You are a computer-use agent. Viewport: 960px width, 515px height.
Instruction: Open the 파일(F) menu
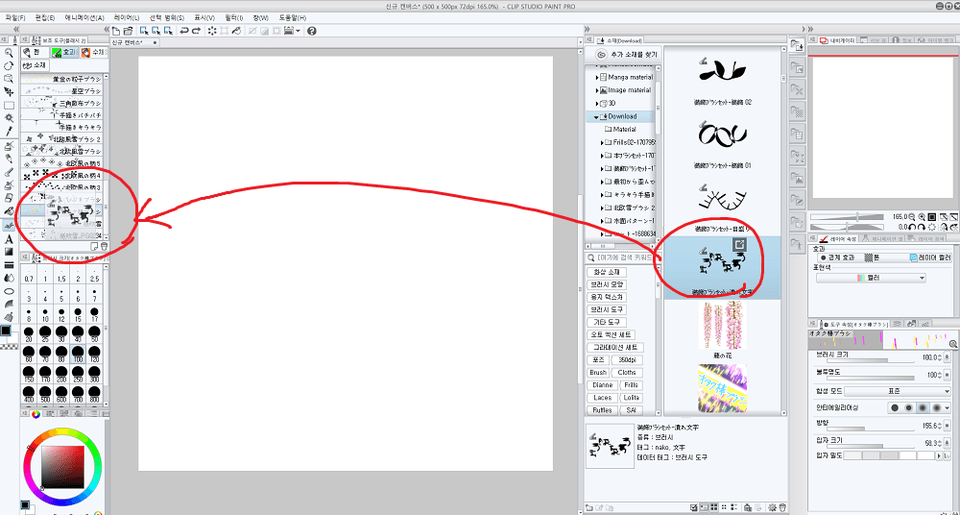point(15,18)
